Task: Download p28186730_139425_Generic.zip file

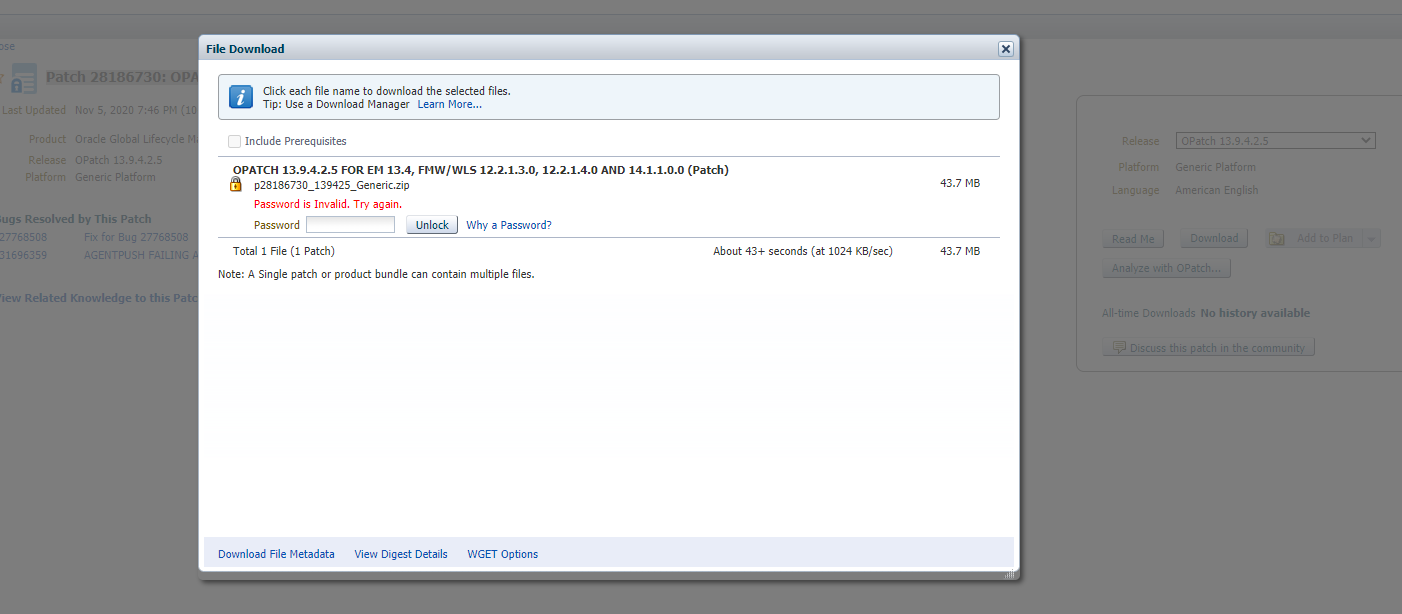Action: tap(332, 185)
